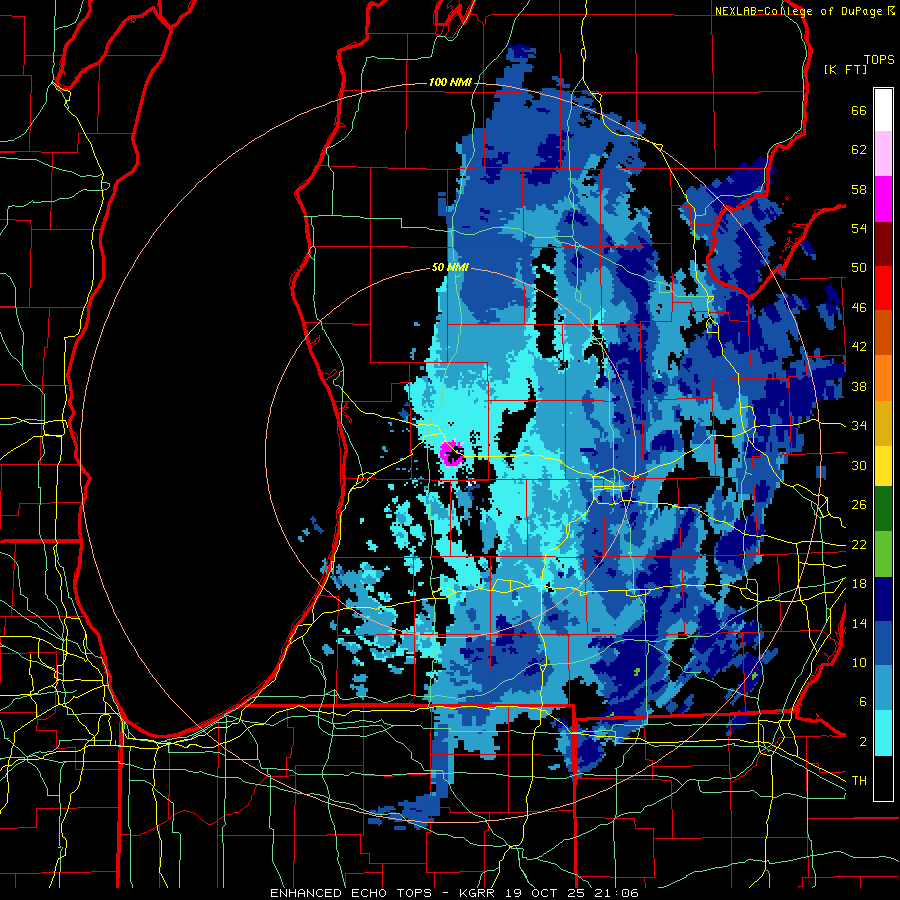
Task: Click the 58 value on the tops scale
Action: click(859, 189)
